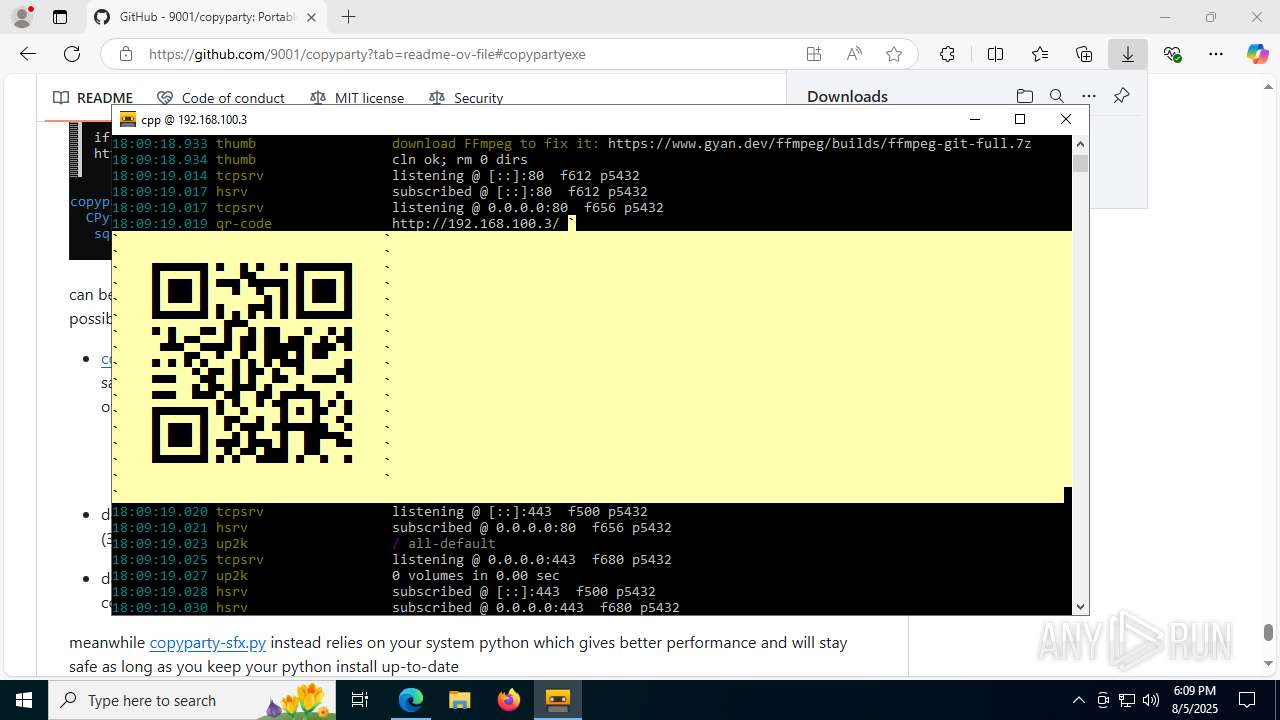Switch to the README tab

(x=93, y=98)
